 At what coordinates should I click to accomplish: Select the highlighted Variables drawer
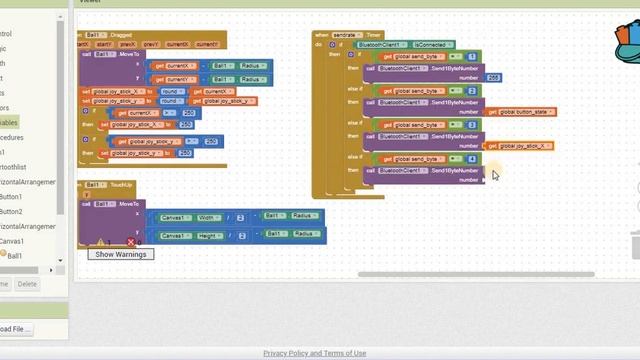[x=9, y=122]
